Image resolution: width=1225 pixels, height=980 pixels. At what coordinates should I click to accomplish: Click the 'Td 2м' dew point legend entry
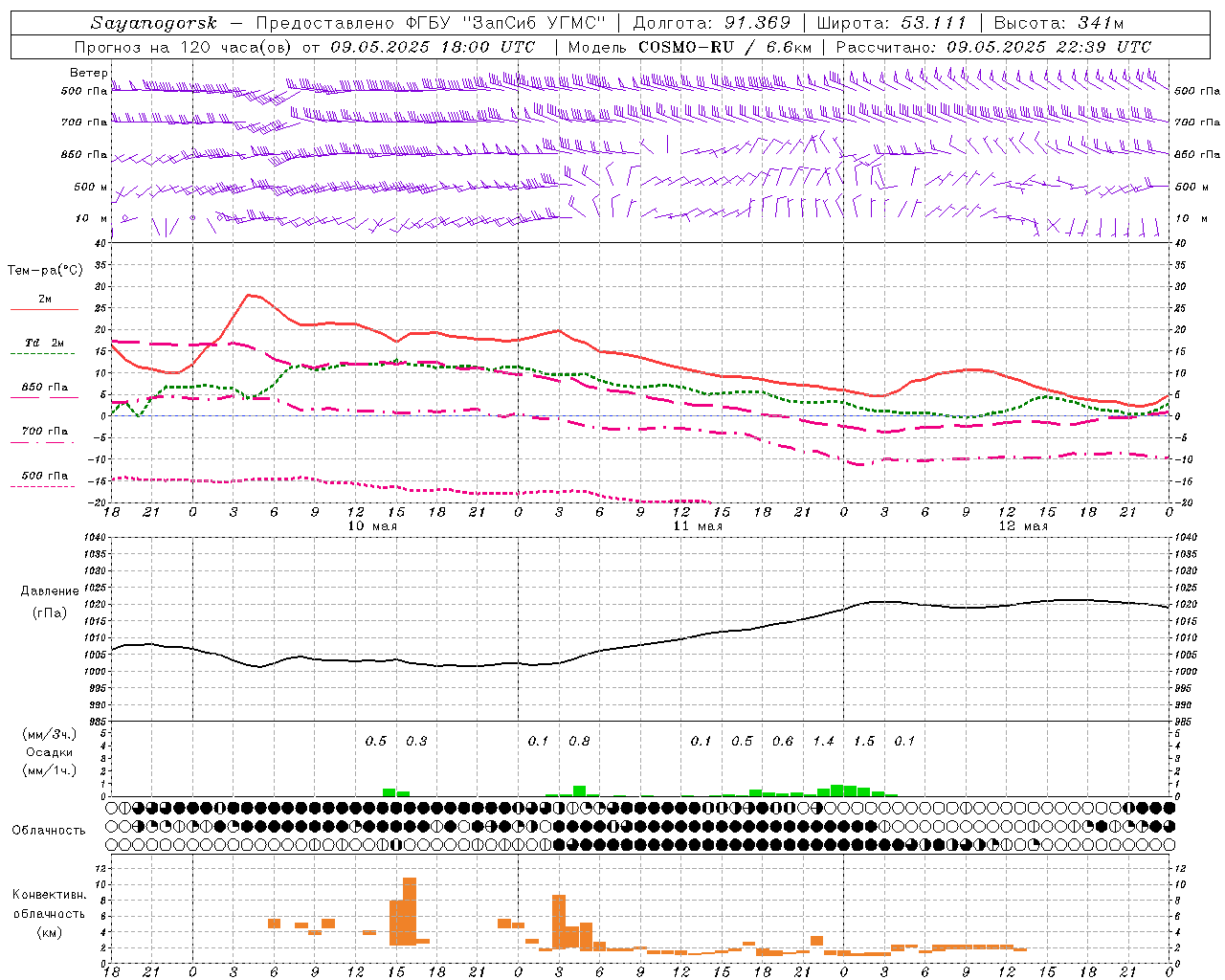tap(45, 343)
